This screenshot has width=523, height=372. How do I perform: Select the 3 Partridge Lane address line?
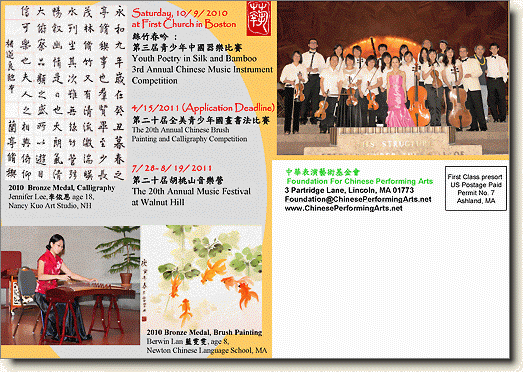[x=349, y=190]
